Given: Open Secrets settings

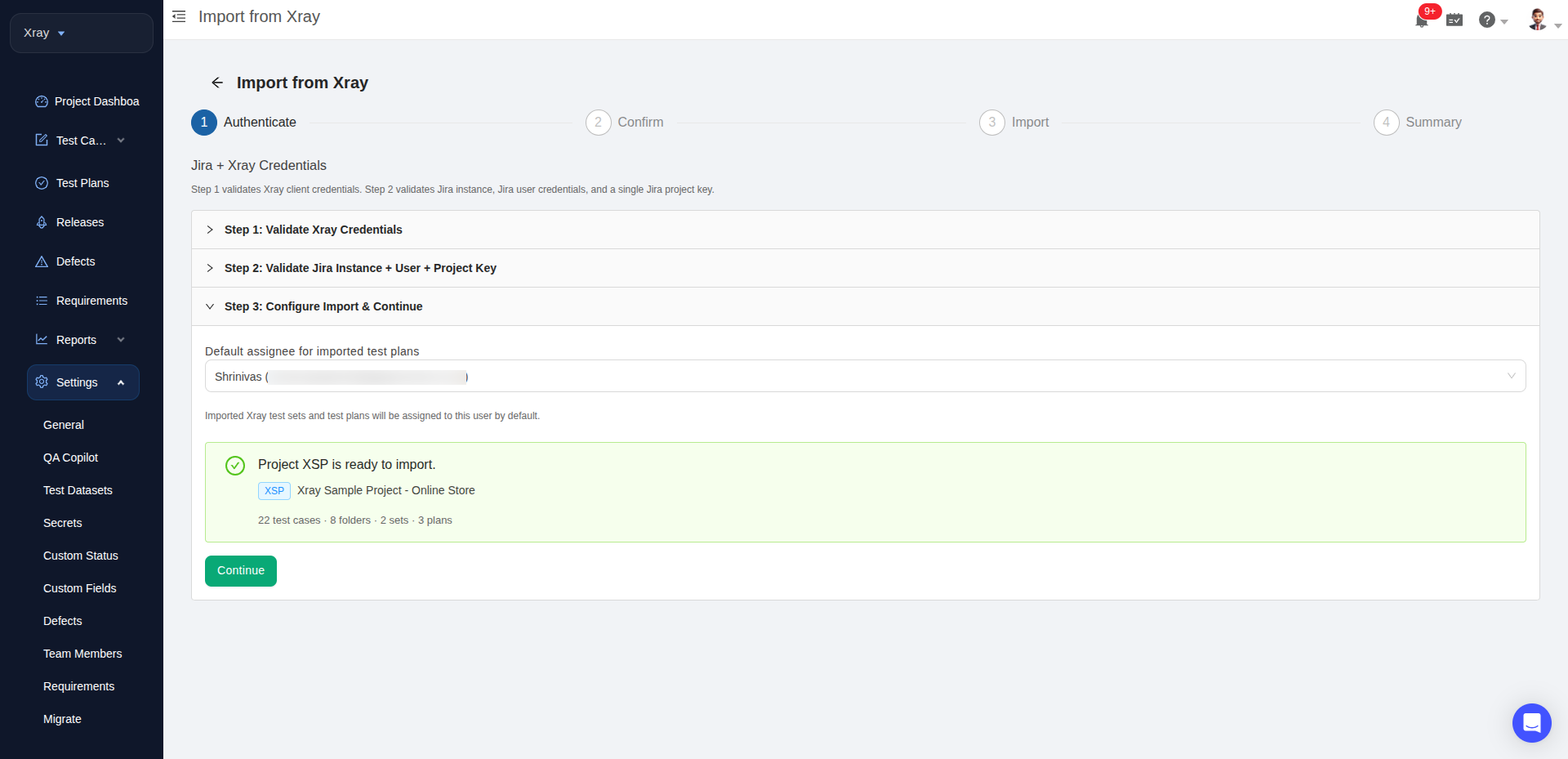Looking at the screenshot, I should coord(63,523).
